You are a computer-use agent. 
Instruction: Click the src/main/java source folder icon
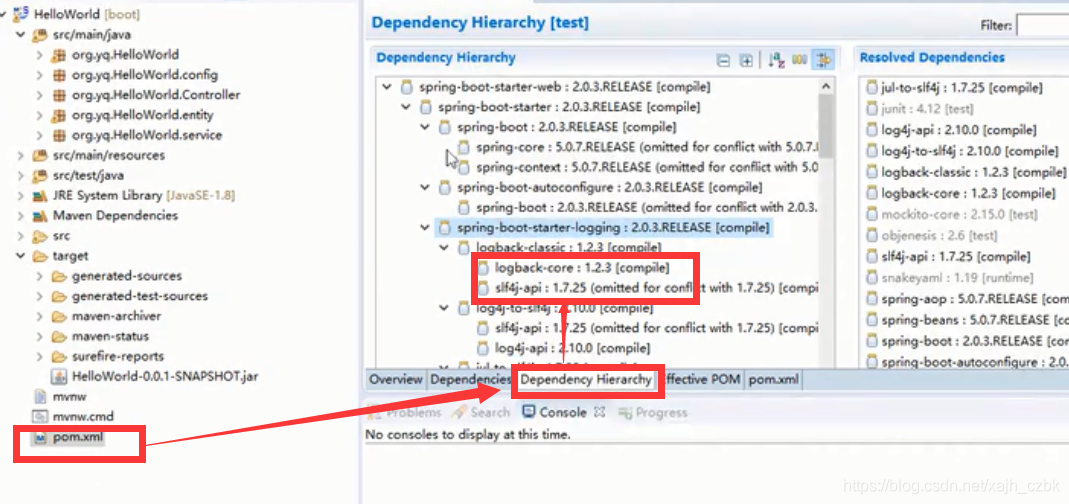point(40,34)
